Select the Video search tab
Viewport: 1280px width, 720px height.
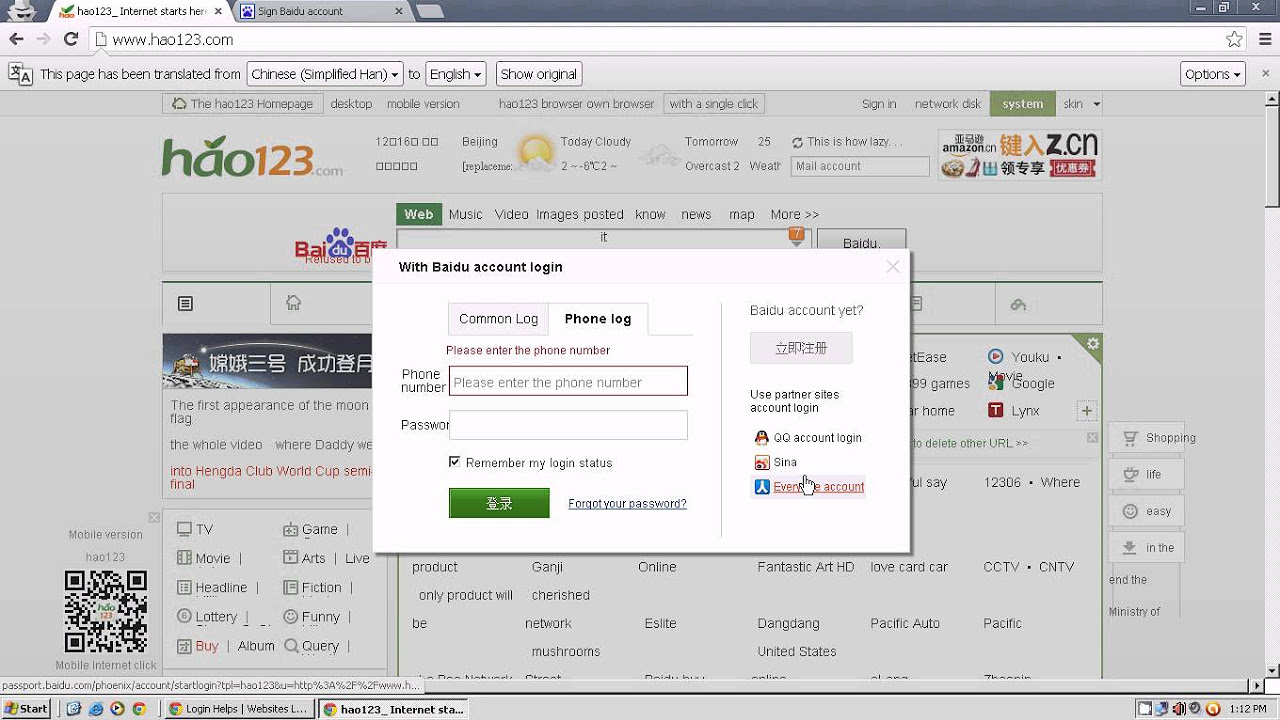pyautogui.click(x=511, y=214)
